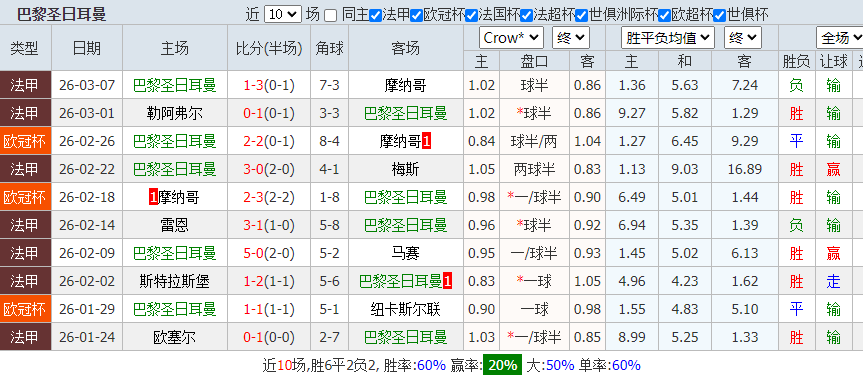Click score 3-1(1-0) at 雷恩
The height and width of the screenshot is (378, 863).
pyautogui.click(x=269, y=226)
